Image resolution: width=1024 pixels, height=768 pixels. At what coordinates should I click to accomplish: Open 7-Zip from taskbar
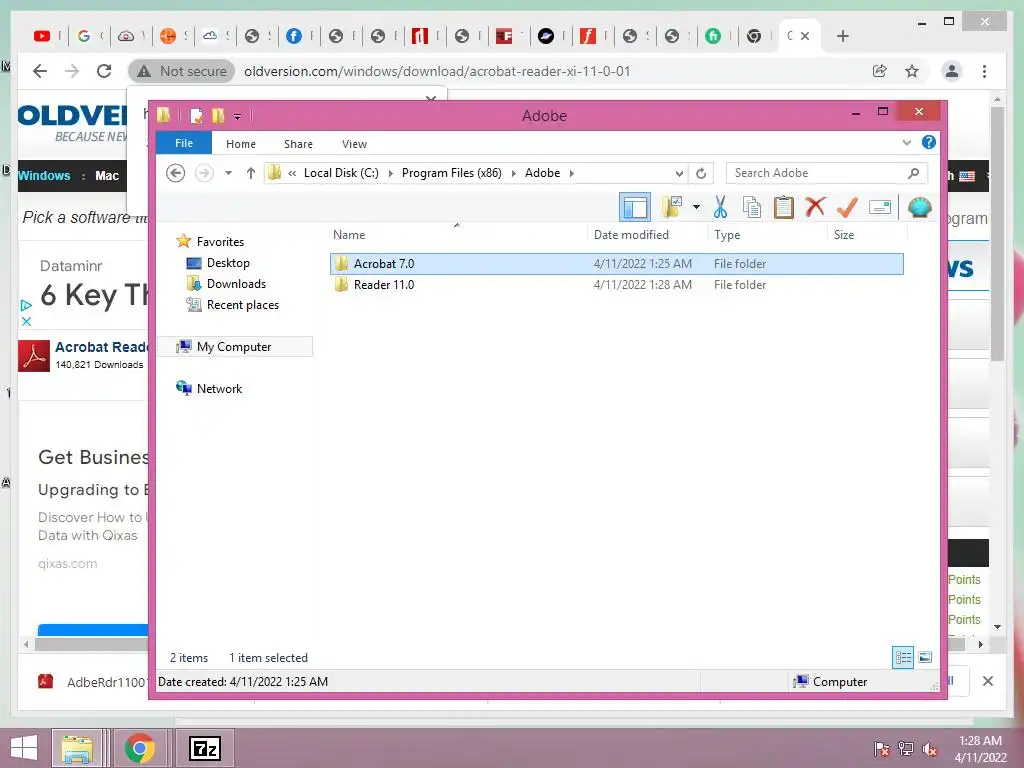(204, 748)
